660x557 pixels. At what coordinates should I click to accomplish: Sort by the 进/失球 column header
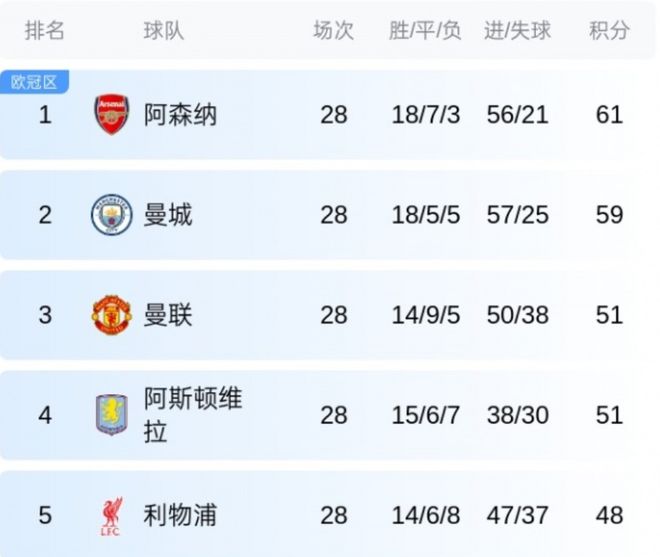[517, 31]
